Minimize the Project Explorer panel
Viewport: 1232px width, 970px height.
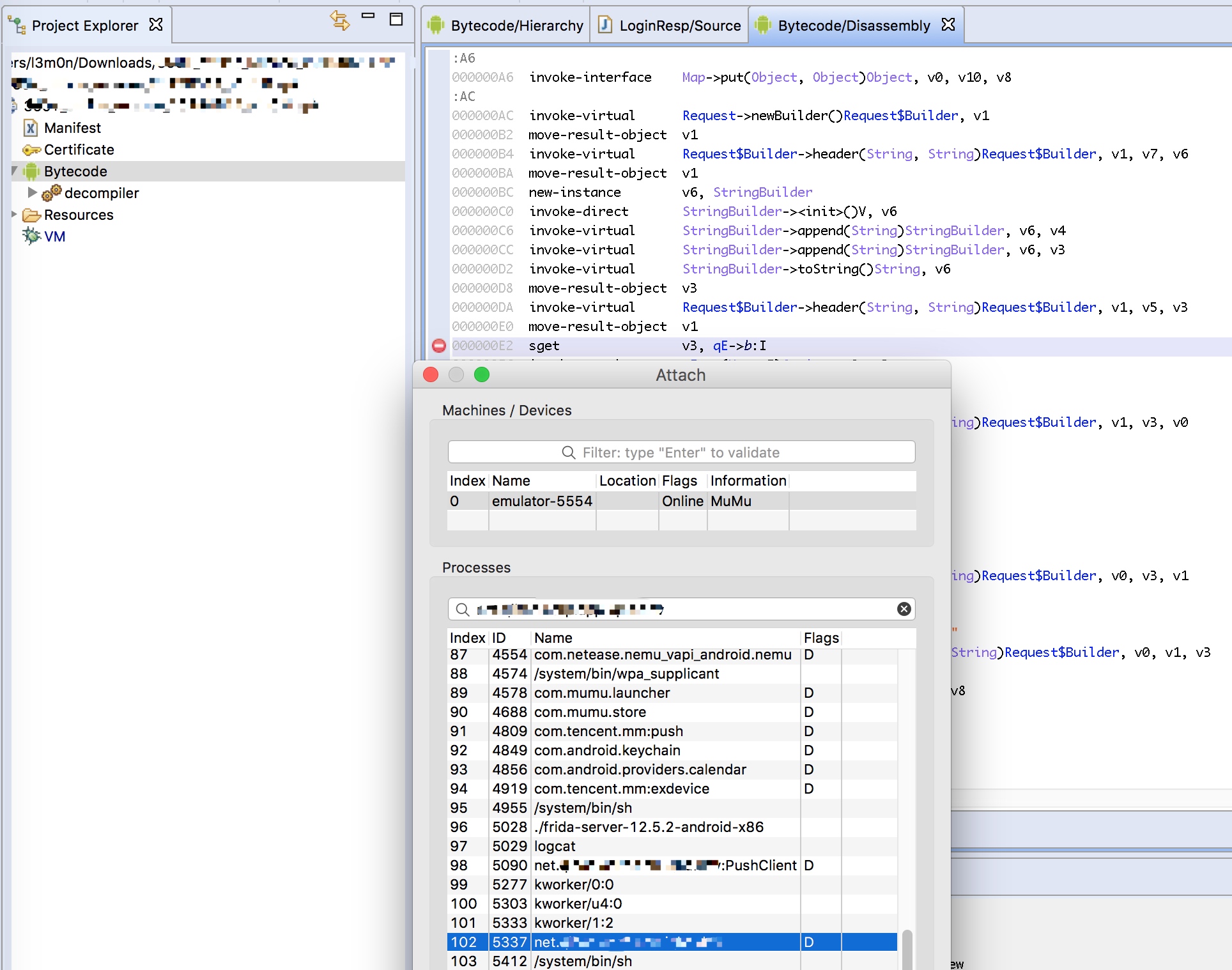coord(368,17)
